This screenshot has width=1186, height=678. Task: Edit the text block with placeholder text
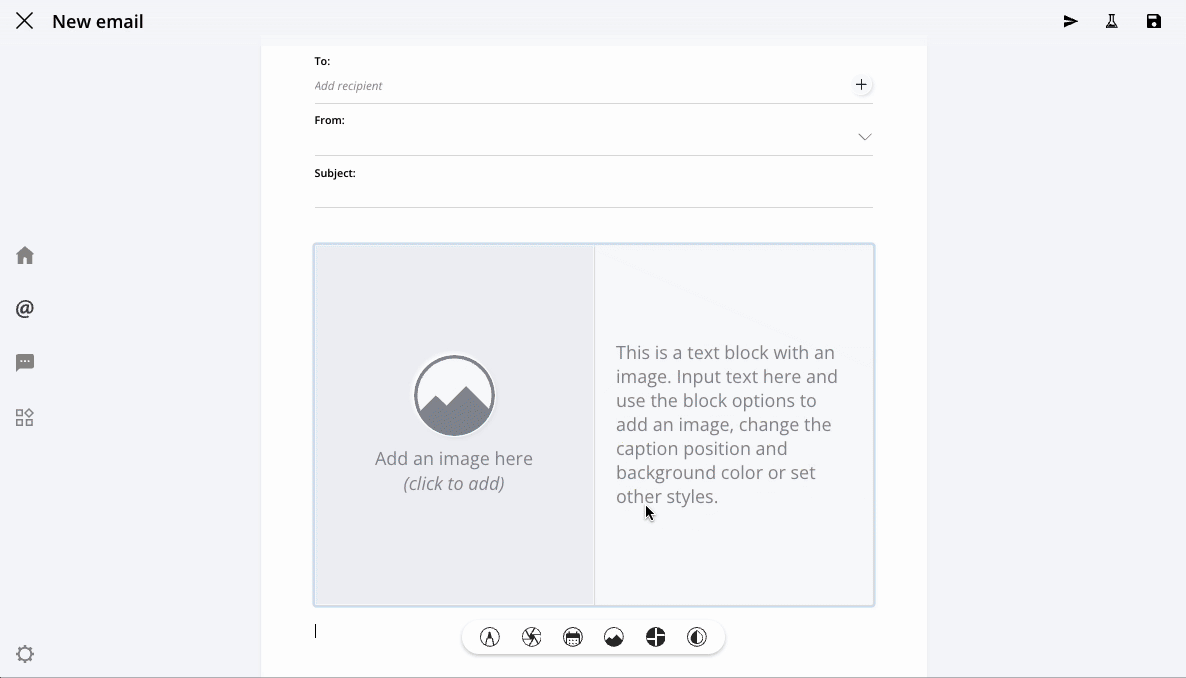[x=727, y=425]
